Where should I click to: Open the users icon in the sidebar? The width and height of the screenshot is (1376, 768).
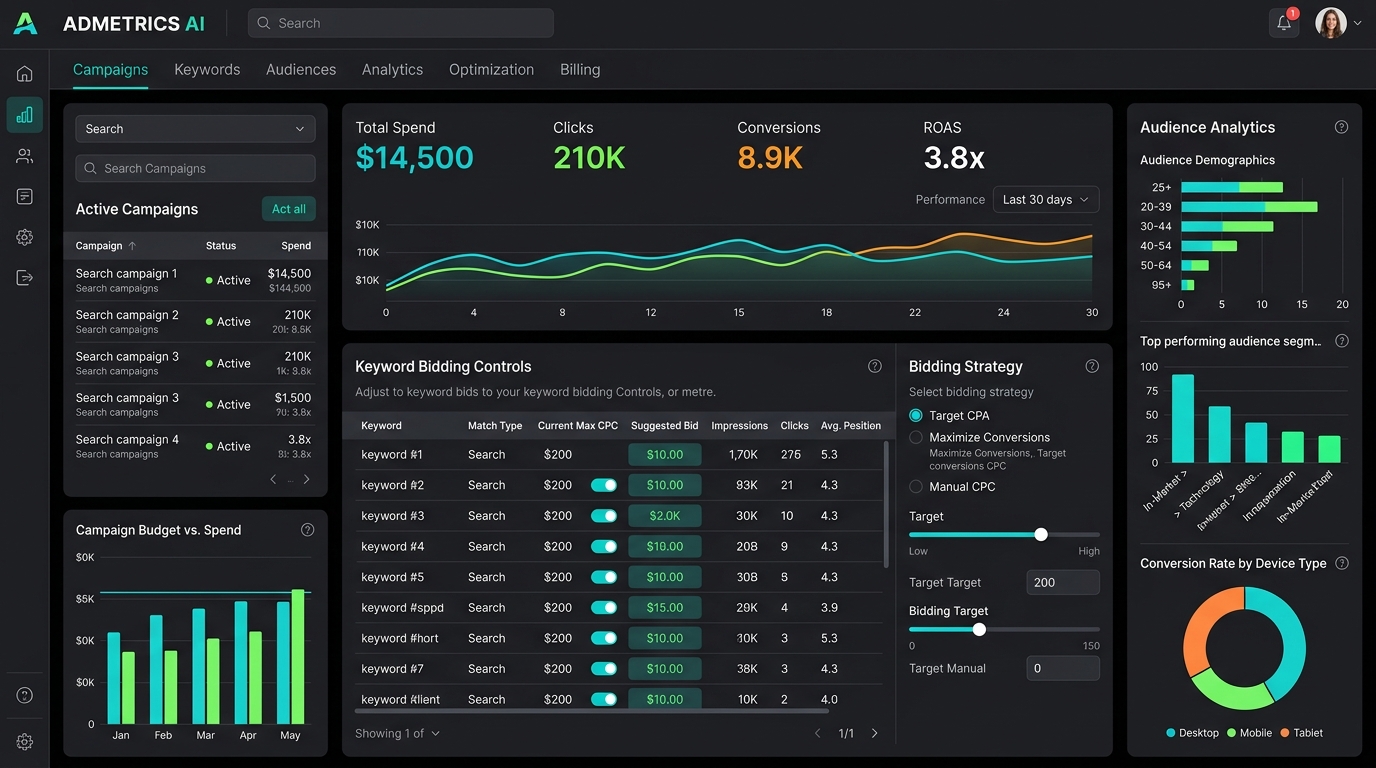[x=25, y=156]
